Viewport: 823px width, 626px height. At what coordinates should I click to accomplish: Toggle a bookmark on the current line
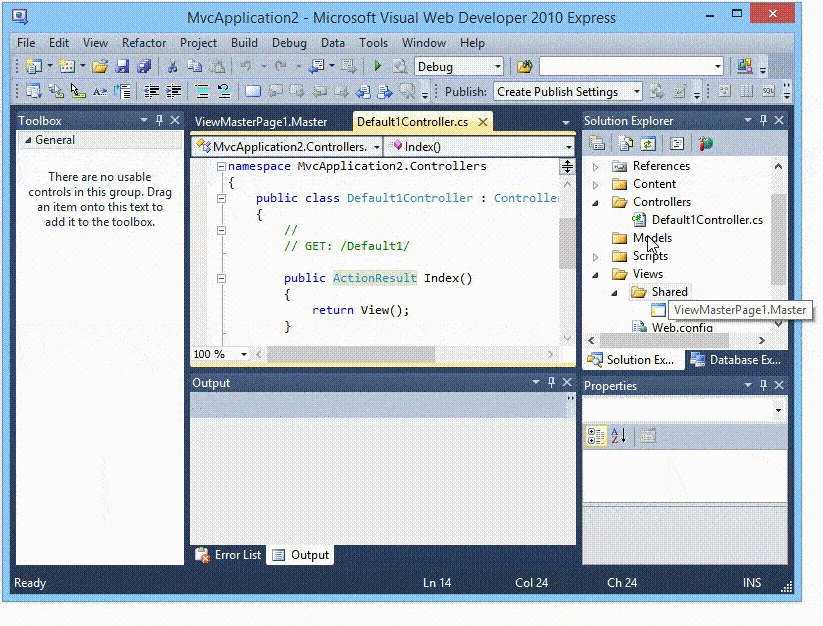pos(252,92)
